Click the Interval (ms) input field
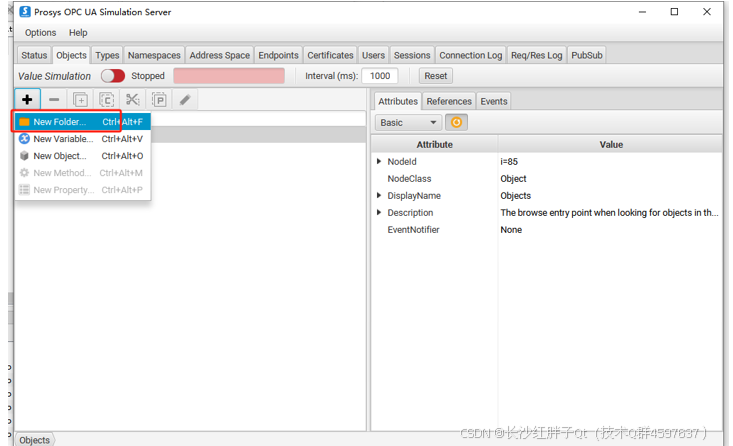 click(x=379, y=76)
